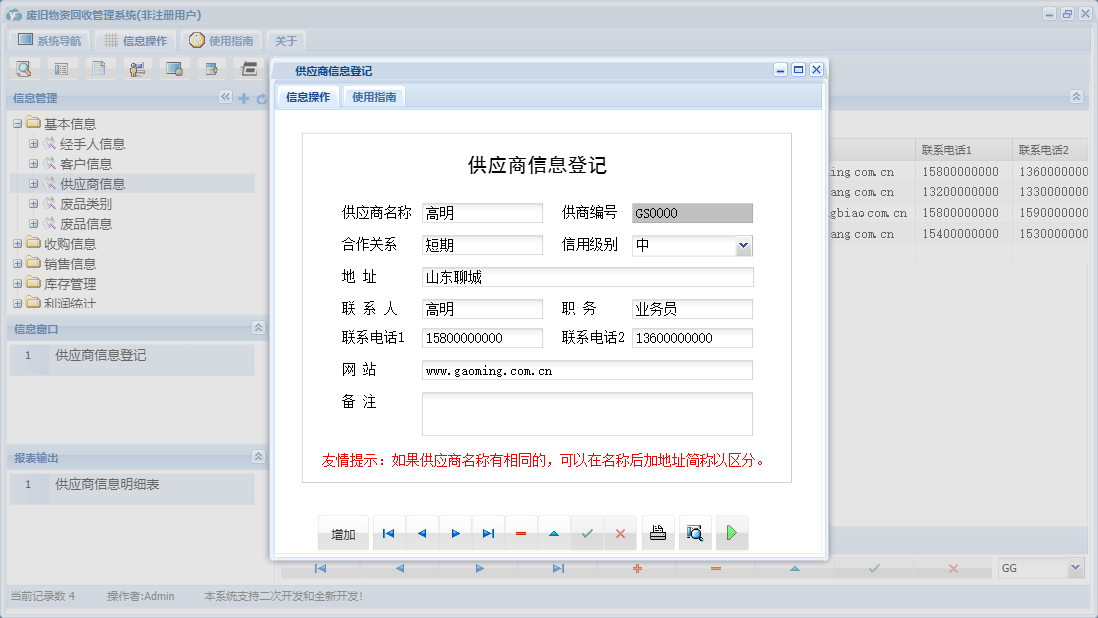Screen dimensions: 1098x618
Task: Click the green run arrow in supplier dialog
Action: point(731,533)
